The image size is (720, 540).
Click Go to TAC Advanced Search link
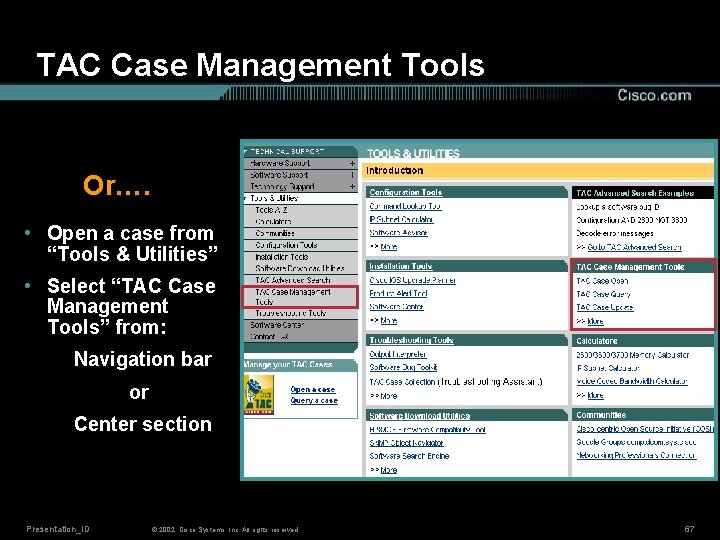tap(634, 247)
